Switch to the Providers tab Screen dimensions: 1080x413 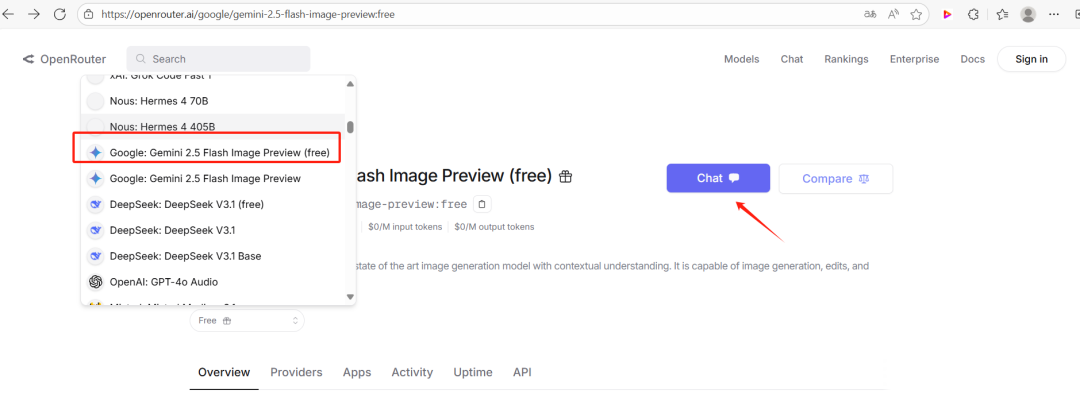[296, 372]
